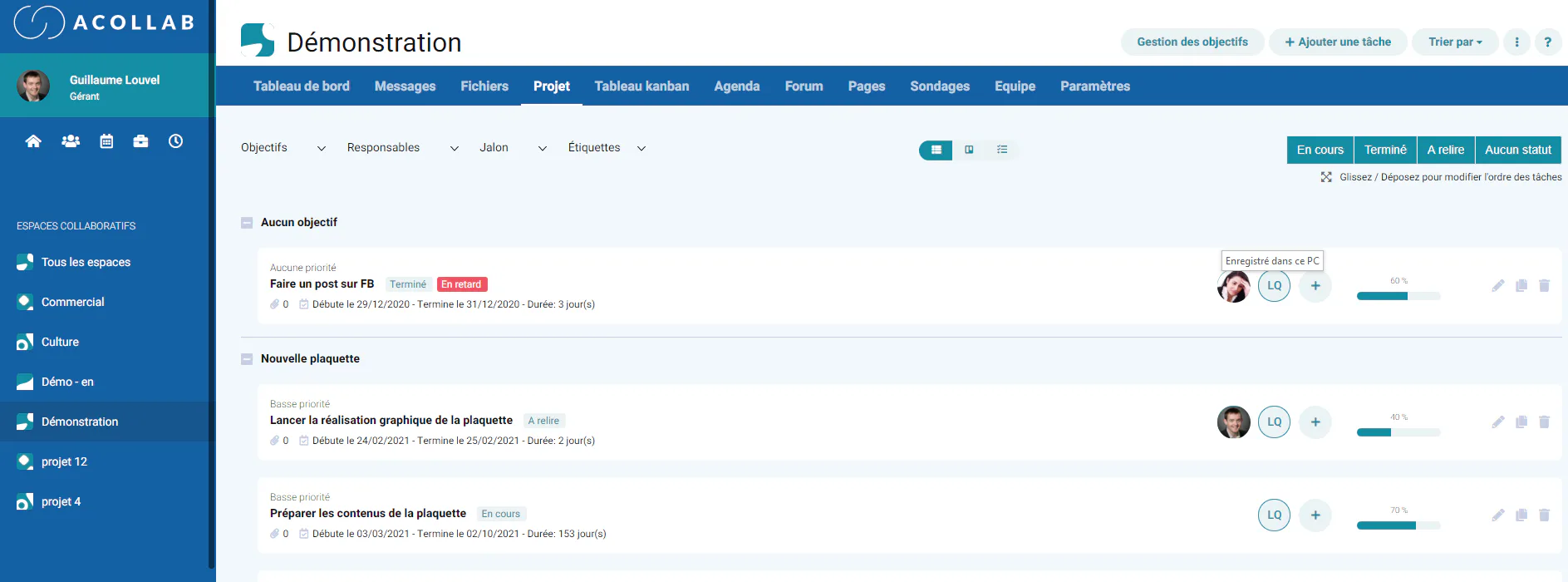
Task: Open the clock history icon in sidebar
Action: pyautogui.click(x=175, y=141)
